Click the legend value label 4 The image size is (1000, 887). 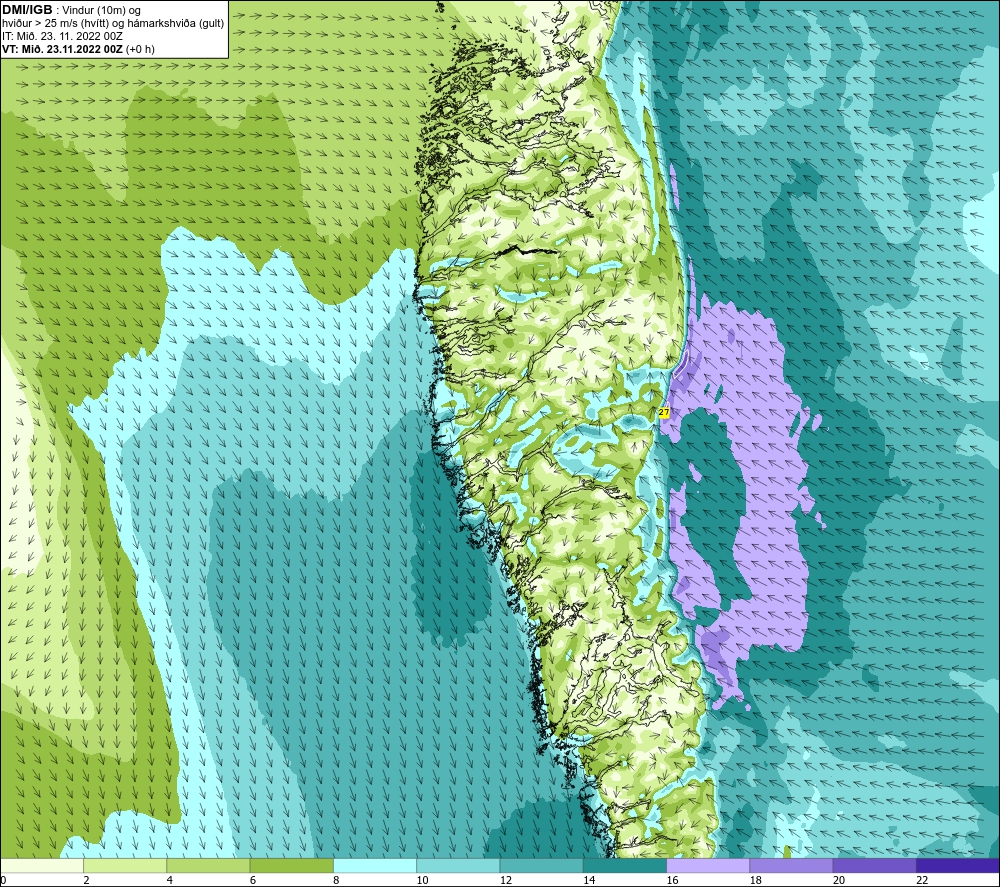[170, 880]
